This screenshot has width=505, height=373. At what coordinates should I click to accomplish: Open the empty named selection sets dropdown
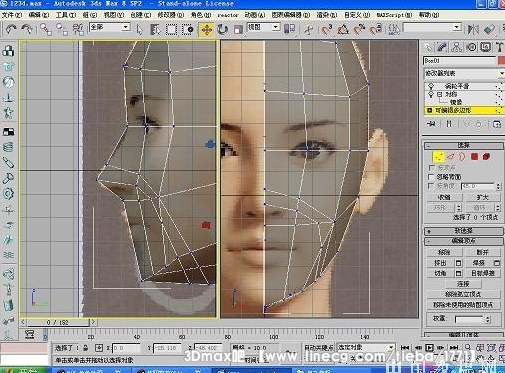[457, 27]
